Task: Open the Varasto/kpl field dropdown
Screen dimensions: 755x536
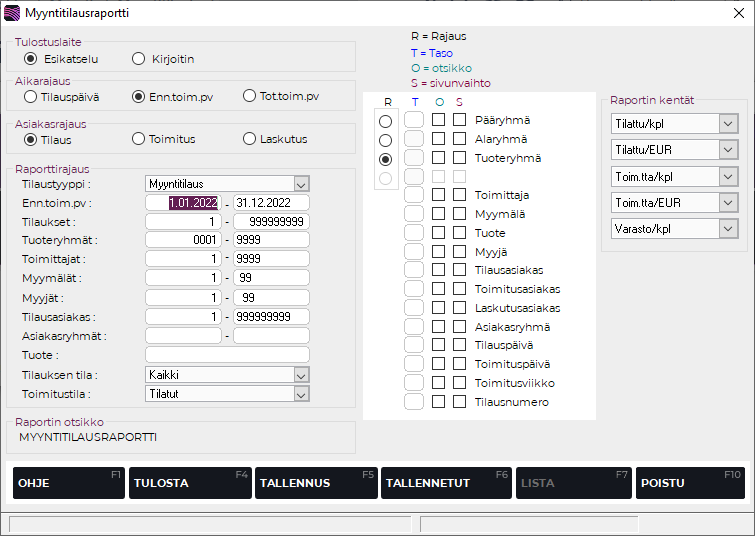Action: click(727, 229)
